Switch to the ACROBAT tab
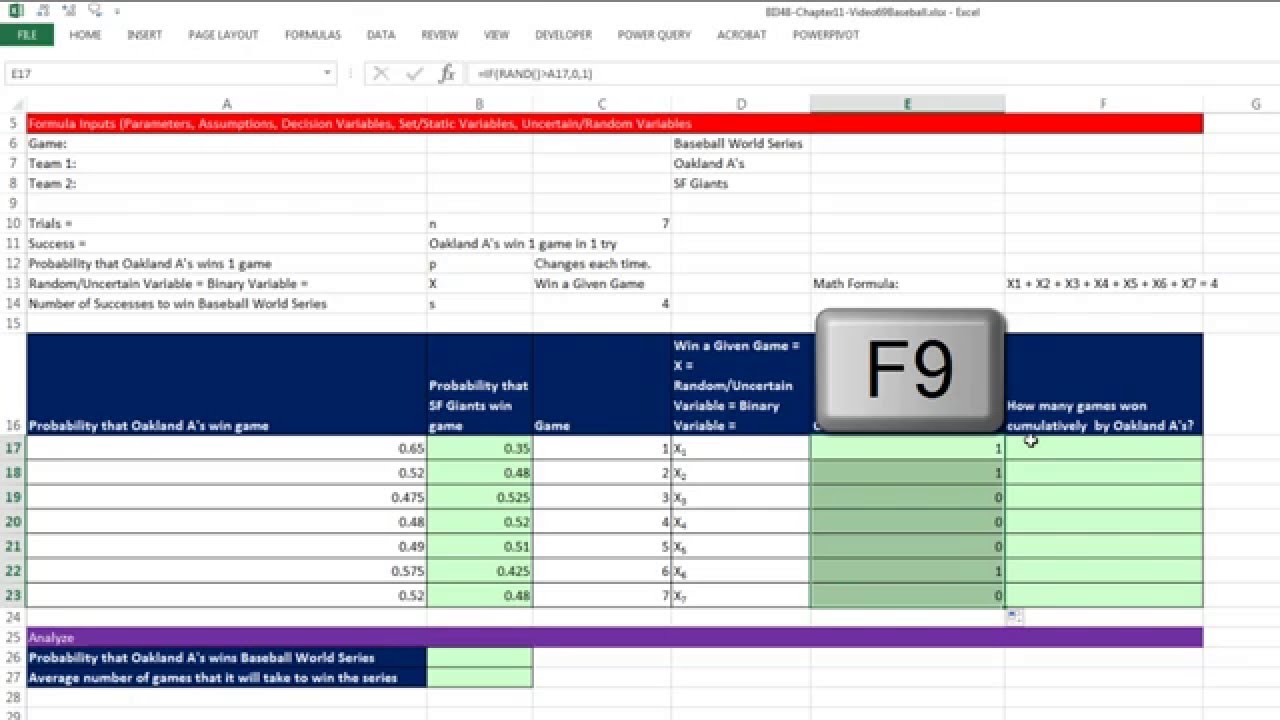 coord(741,35)
